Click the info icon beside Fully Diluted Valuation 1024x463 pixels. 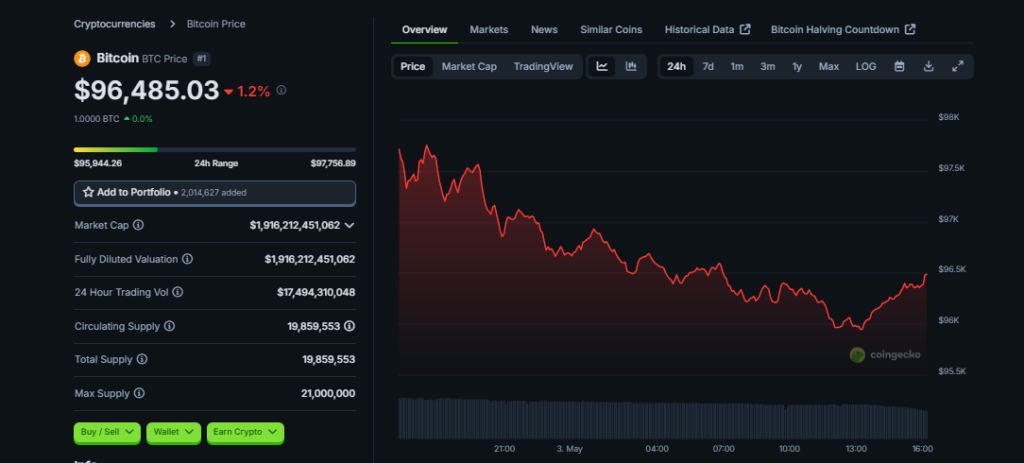click(x=187, y=259)
